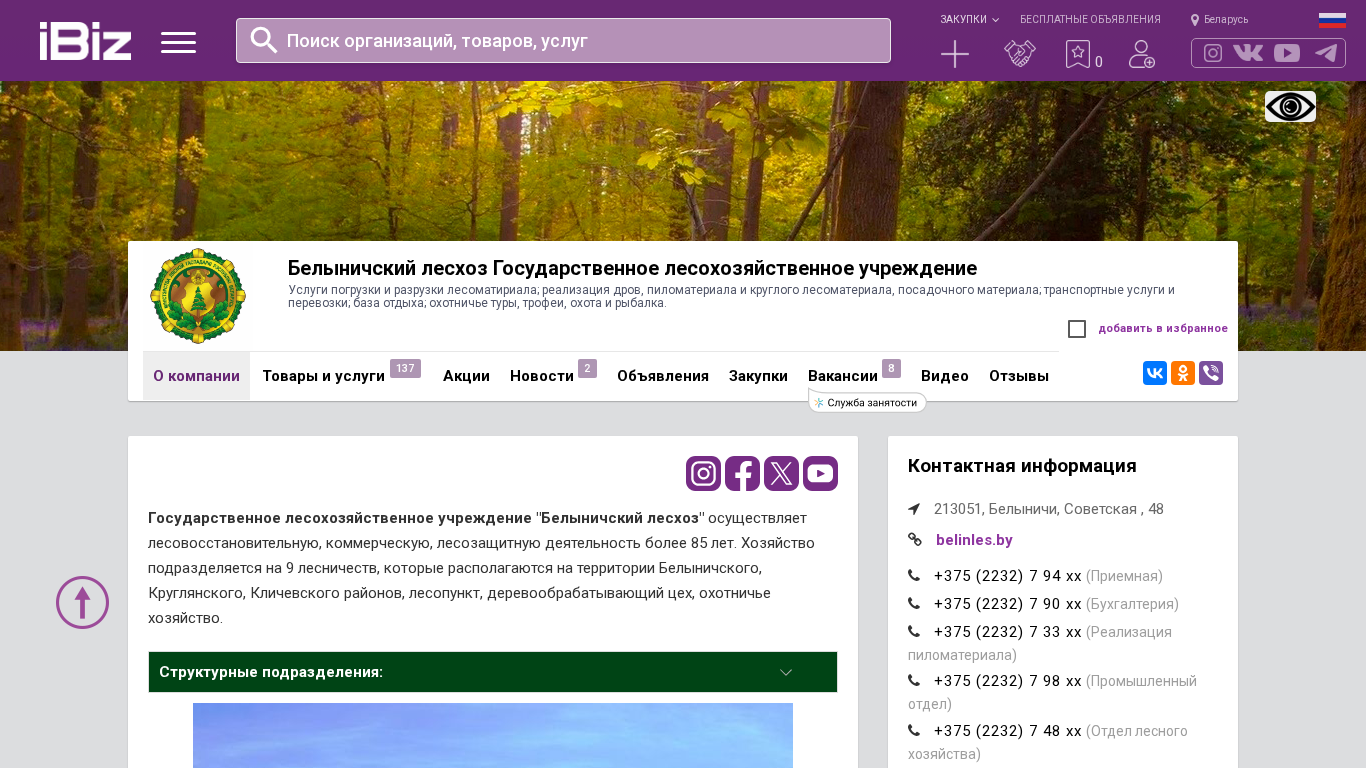The height and width of the screenshot is (768, 1366).
Task: Open the belinles.by website link
Action: point(974,540)
